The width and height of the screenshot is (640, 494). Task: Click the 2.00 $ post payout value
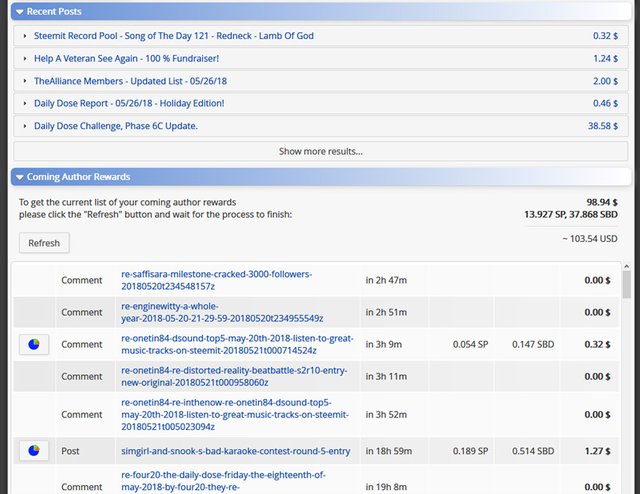(x=605, y=81)
